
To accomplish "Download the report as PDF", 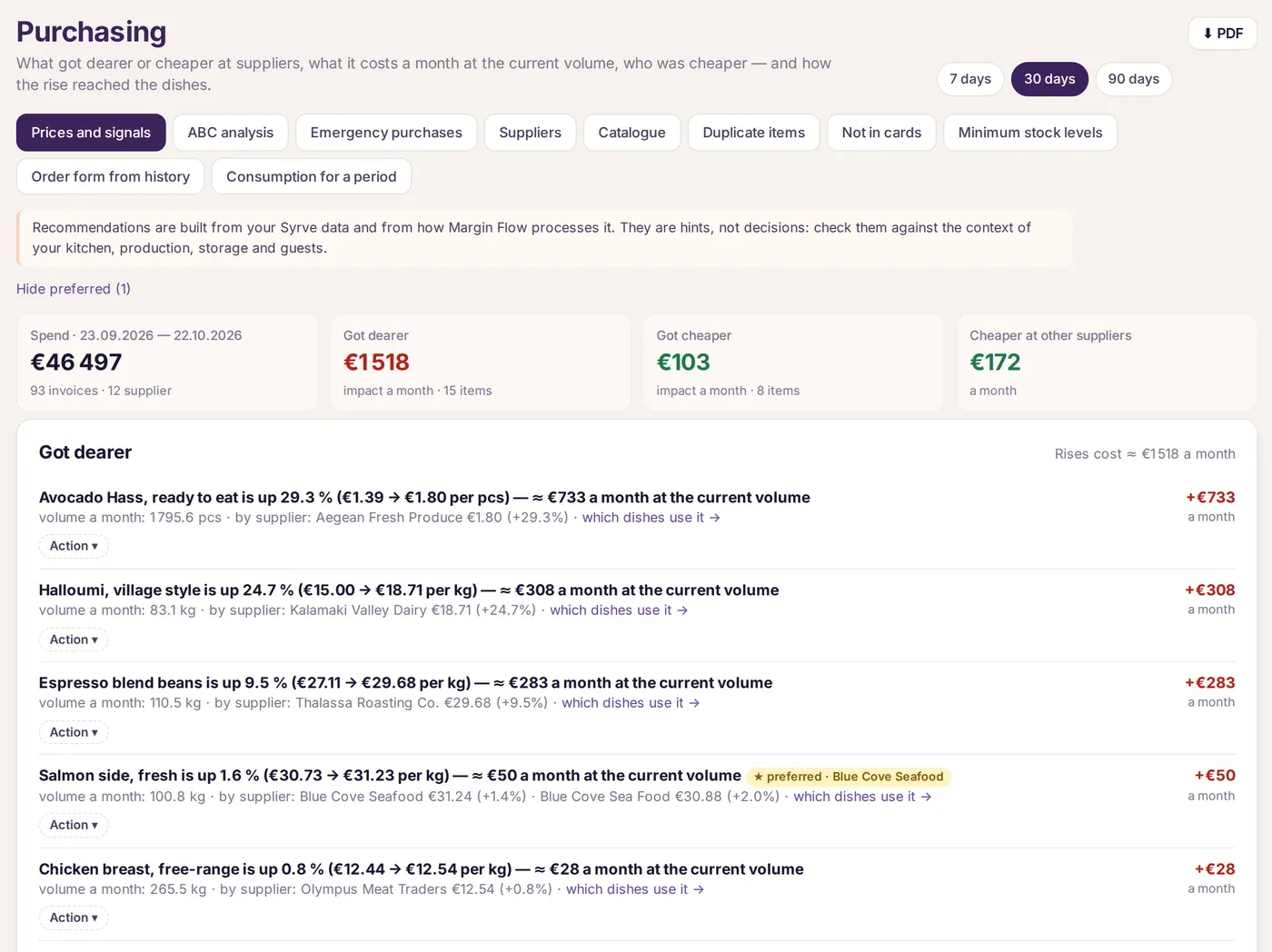I will [x=1222, y=34].
